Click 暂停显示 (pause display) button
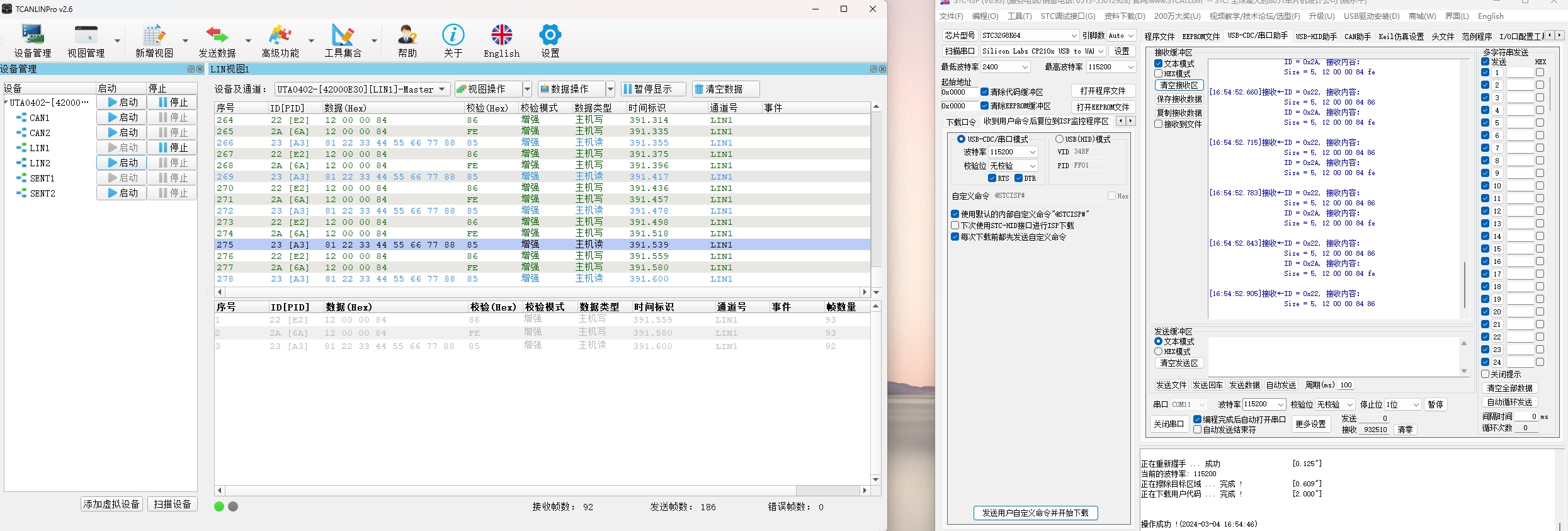 click(653, 89)
